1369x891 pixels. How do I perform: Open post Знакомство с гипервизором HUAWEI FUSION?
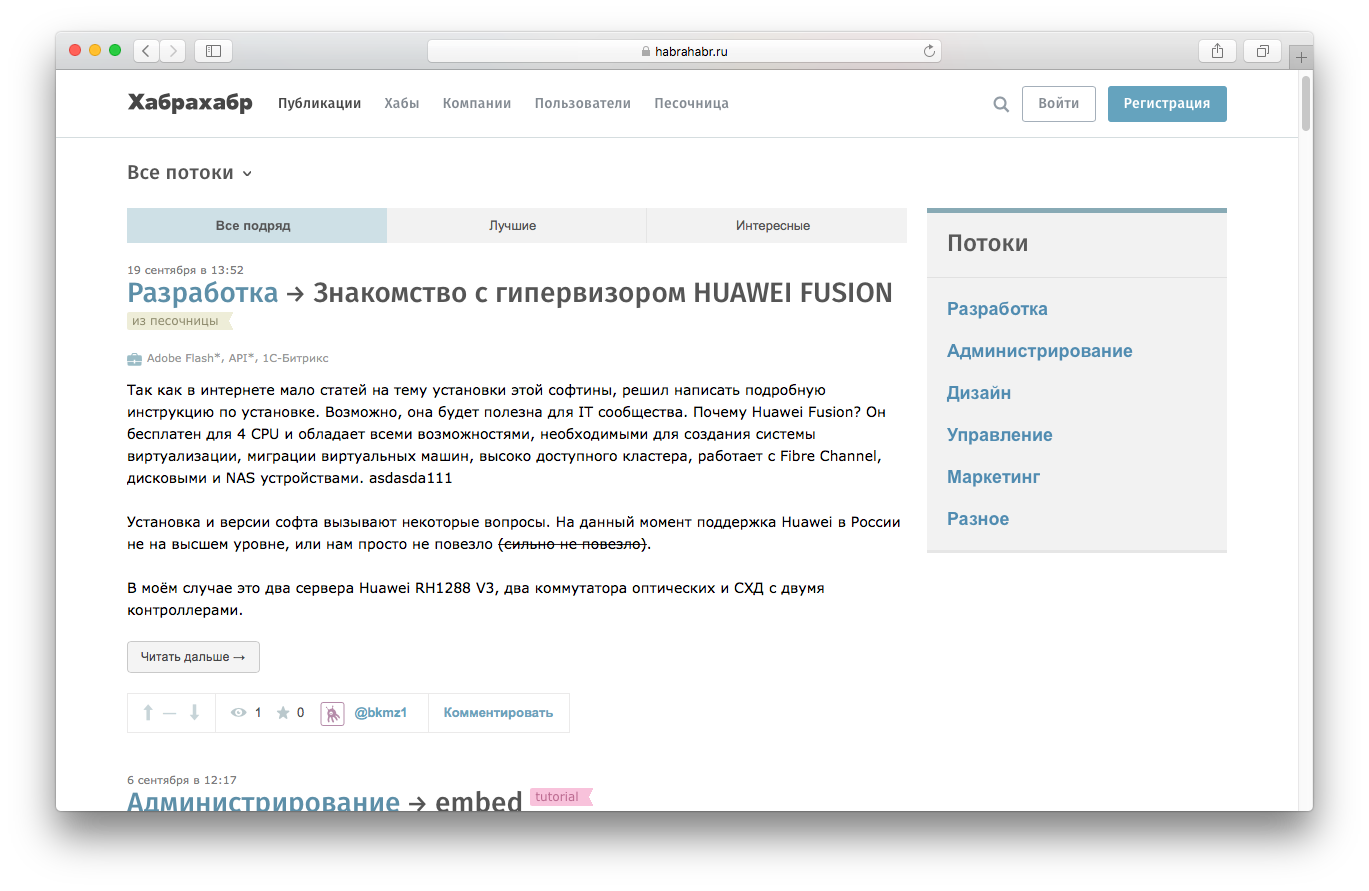point(602,293)
